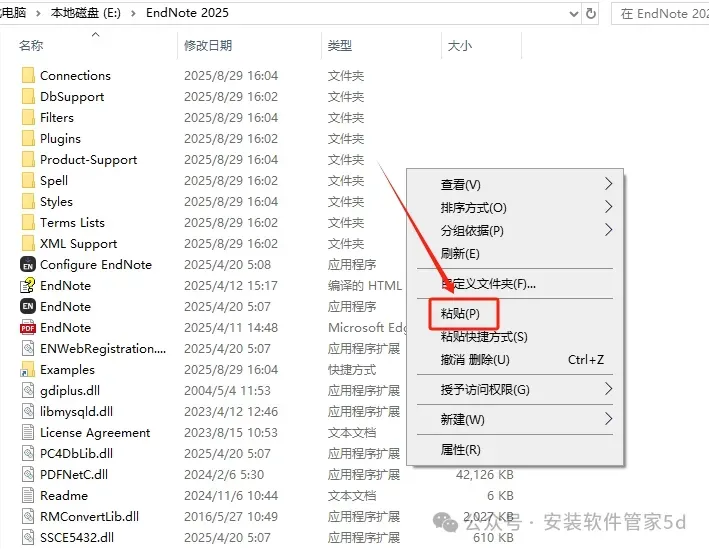Click the Examples shortcut icon

[28, 369]
